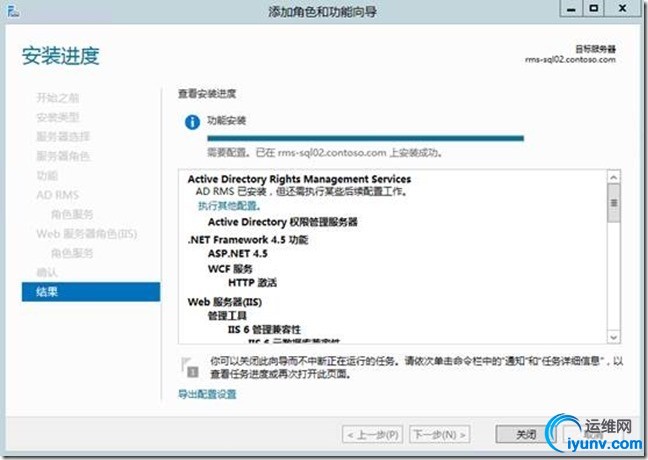Select the Web 服务器角色(IIS) step

(x=87, y=234)
